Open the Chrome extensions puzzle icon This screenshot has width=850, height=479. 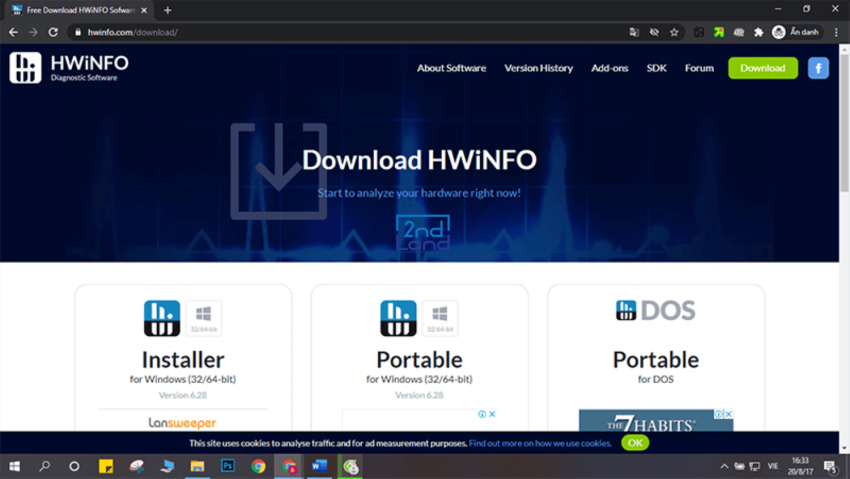758,33
